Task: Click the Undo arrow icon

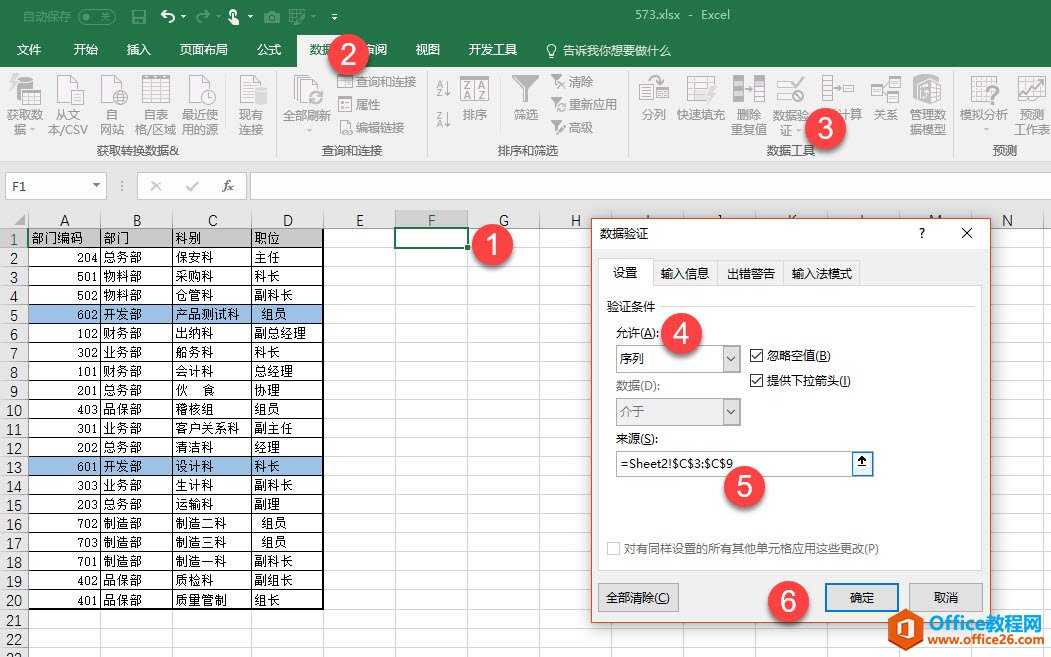Action: pos(167,17)
